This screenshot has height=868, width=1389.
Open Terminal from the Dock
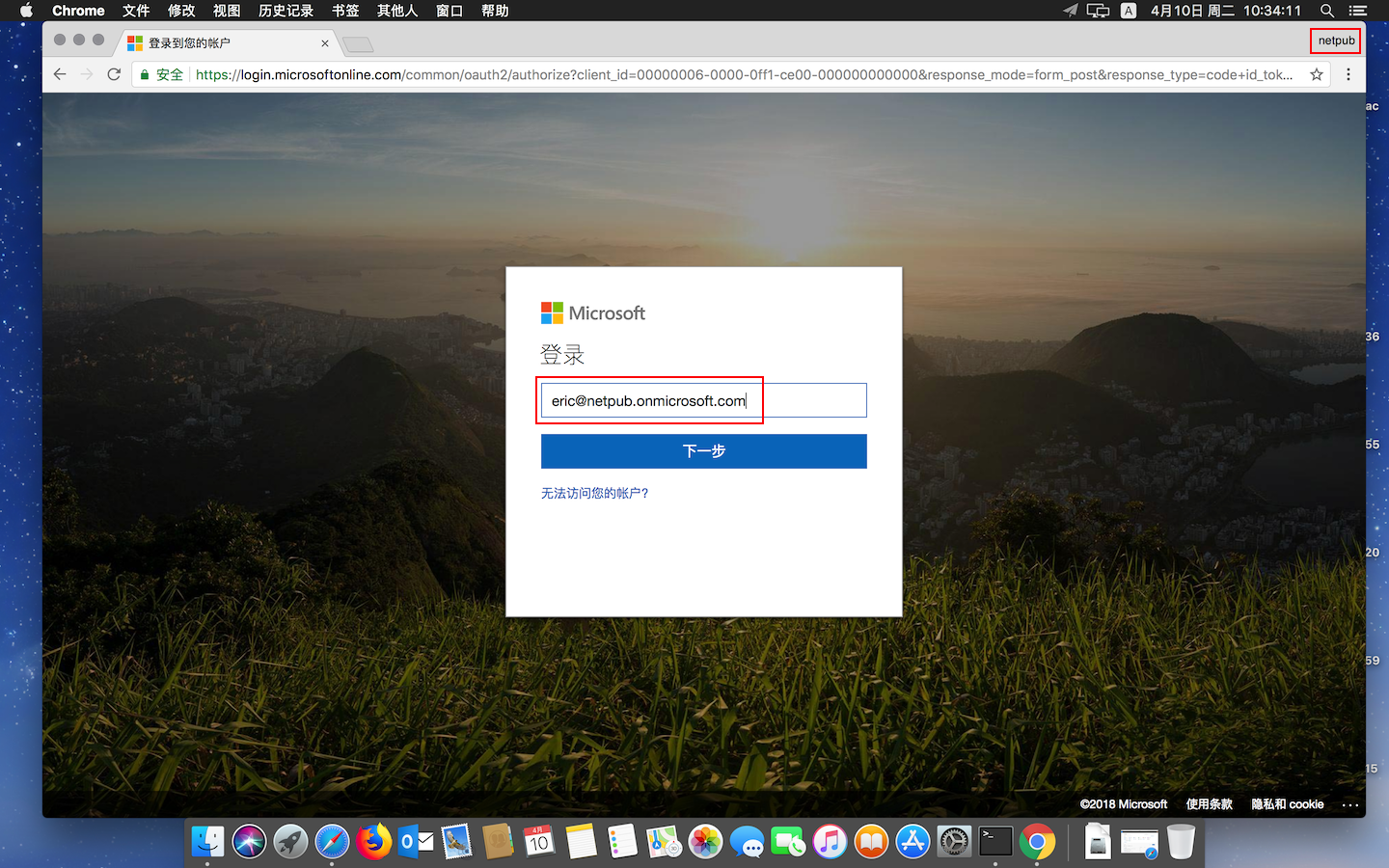(995, 842)
